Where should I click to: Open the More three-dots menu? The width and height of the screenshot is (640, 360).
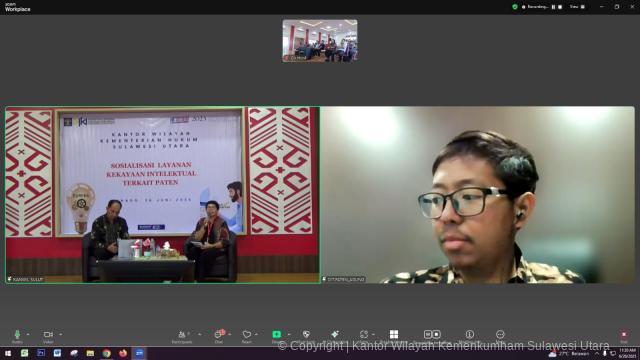pyautogui.click(x=500, y=335)
